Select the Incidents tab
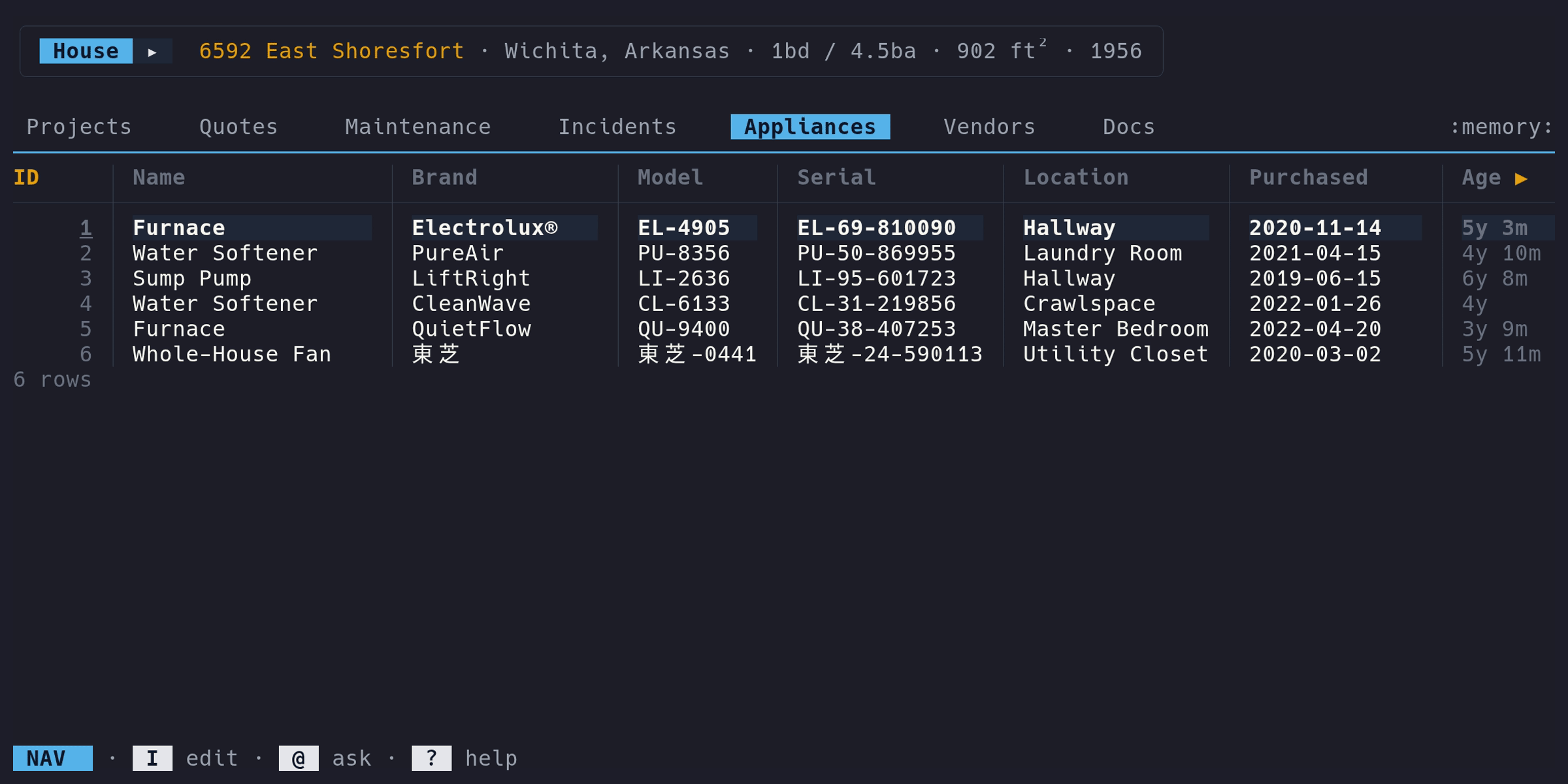The height and width of the screenshot is (784, 1568). [617, 127]
